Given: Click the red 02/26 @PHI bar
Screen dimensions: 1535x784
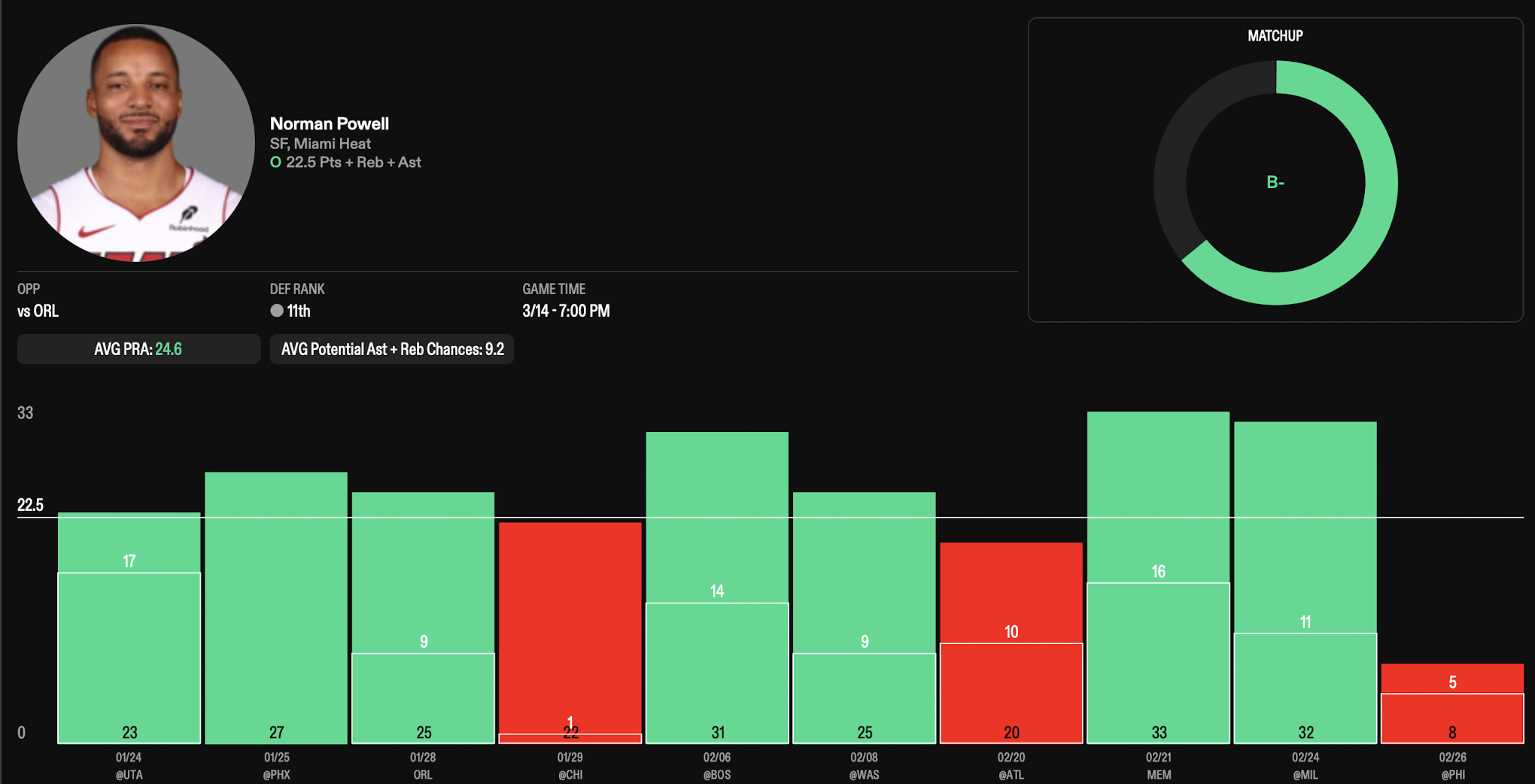Looking at the screenshot, I should click(1452, 703).
